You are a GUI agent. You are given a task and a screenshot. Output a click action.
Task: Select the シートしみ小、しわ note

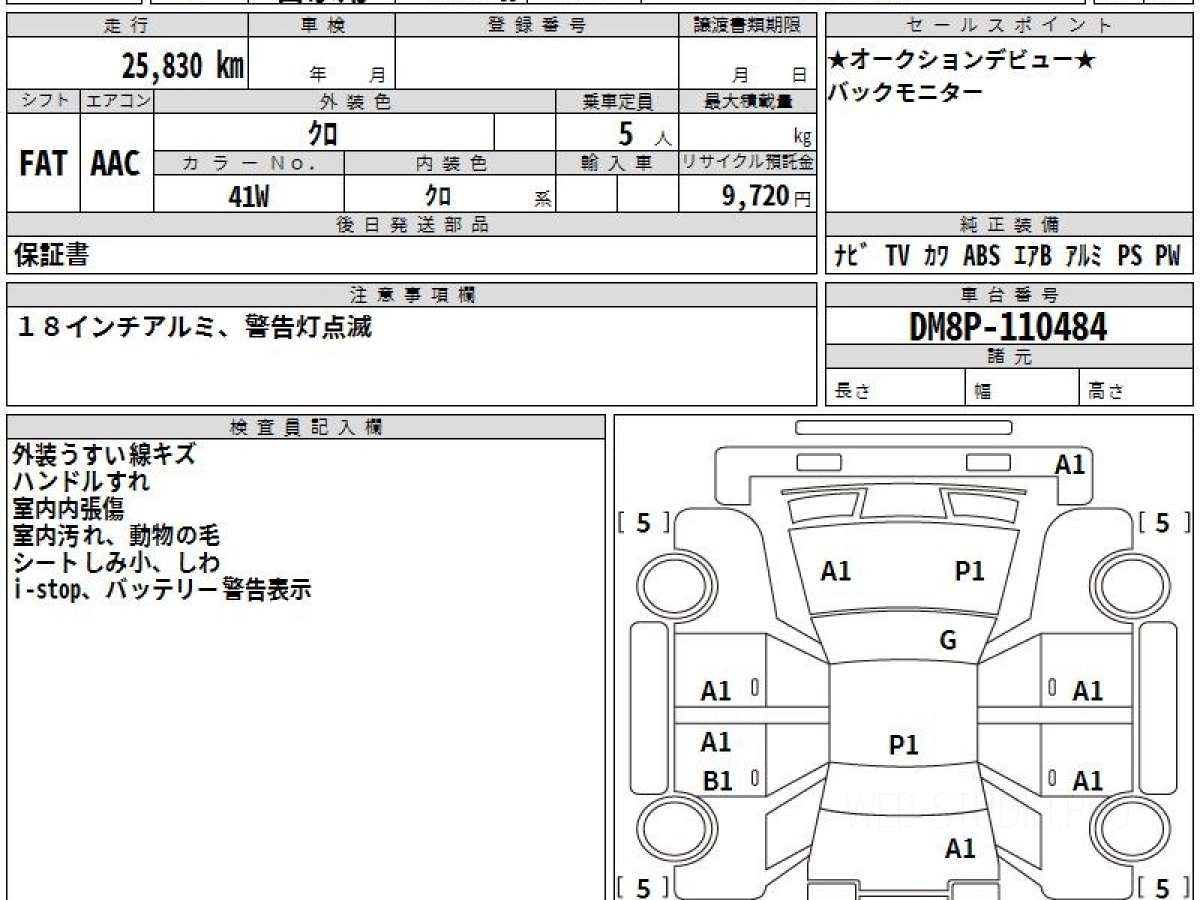coord(116,562)
